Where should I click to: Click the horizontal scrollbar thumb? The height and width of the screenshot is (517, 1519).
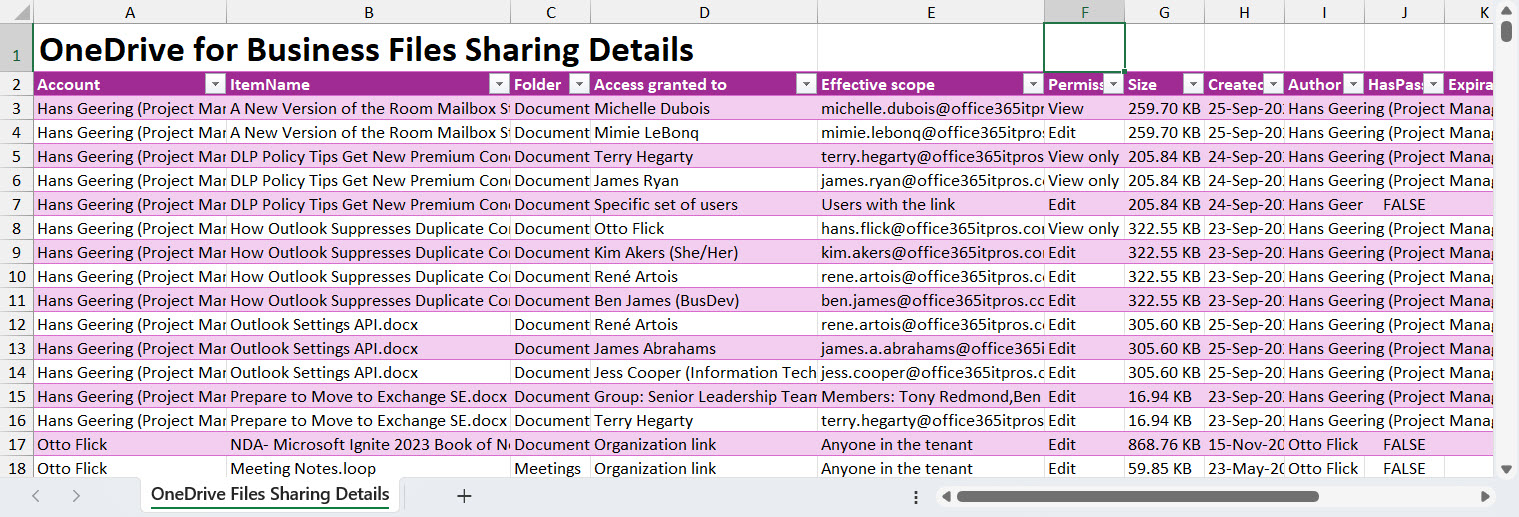pos(1137,496)
